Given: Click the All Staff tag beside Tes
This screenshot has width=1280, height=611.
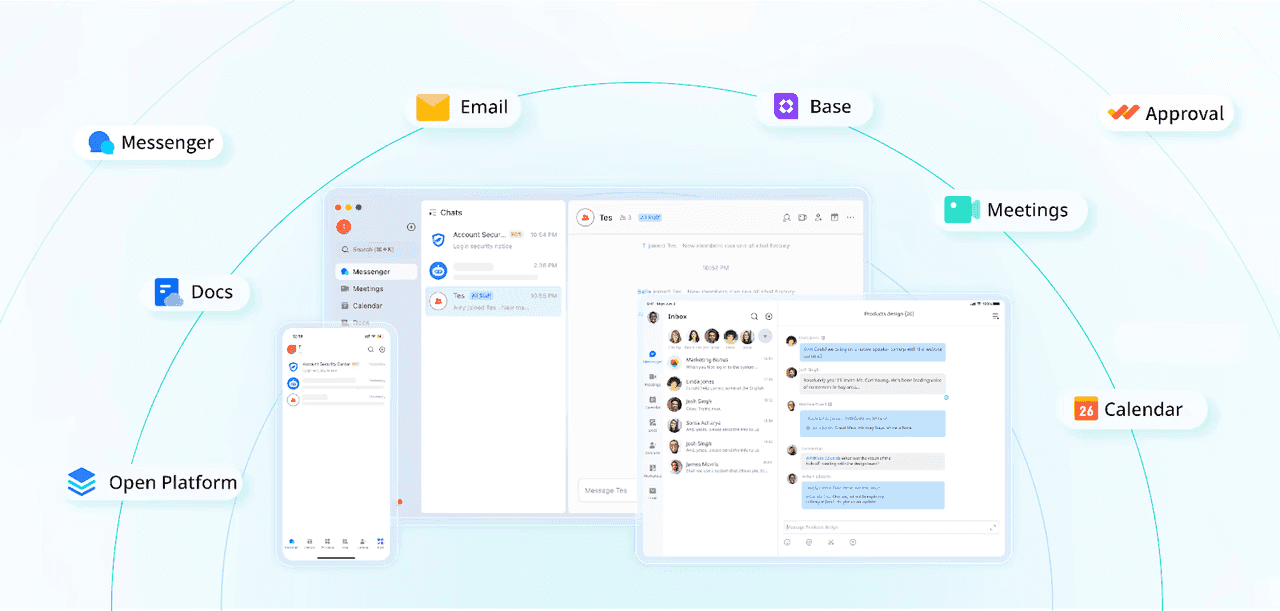Looking at the screenshot, I should tap(481, 297).
